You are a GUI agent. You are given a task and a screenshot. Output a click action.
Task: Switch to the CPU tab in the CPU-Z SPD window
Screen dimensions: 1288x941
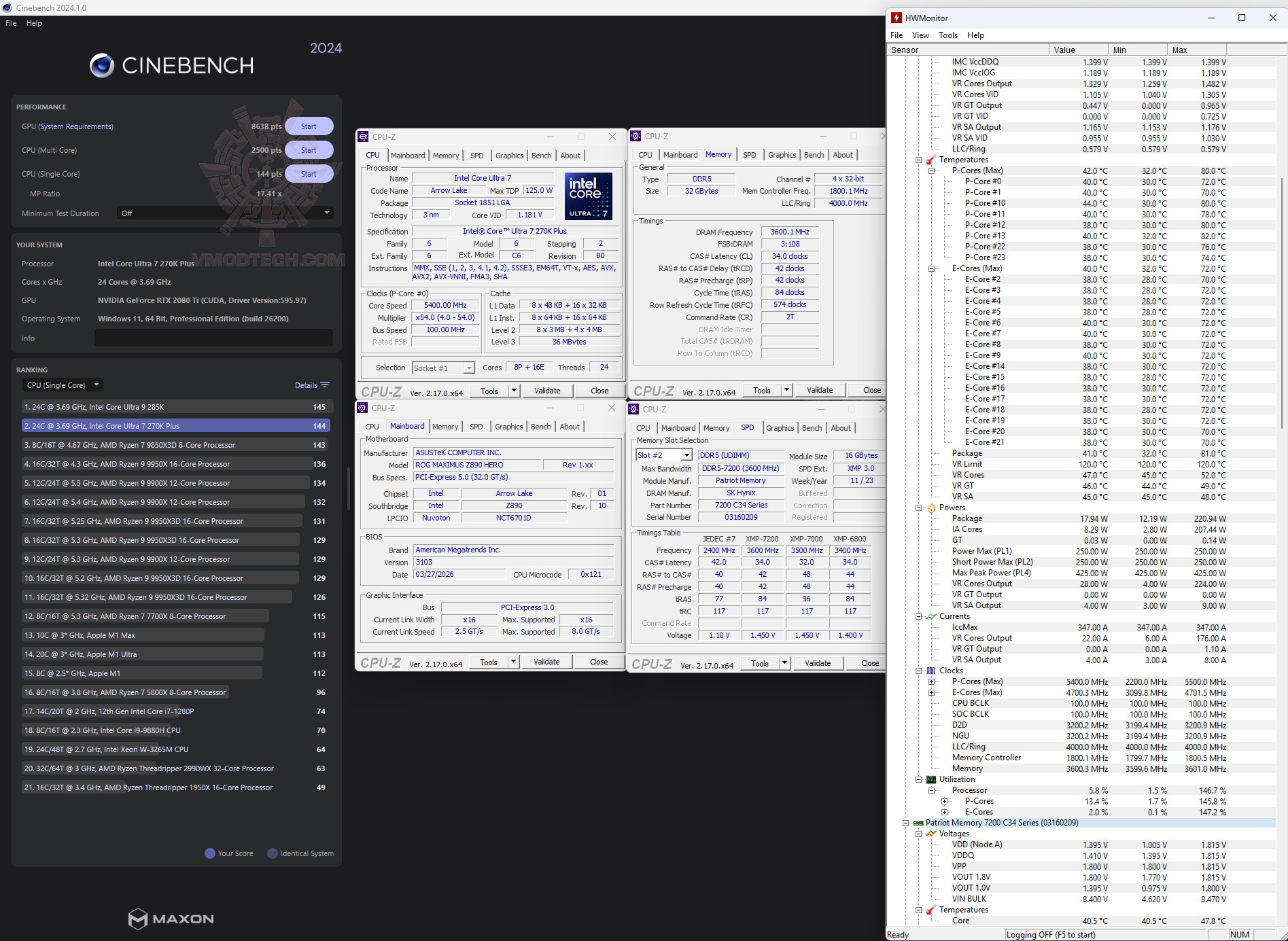(x=643, y=428)
